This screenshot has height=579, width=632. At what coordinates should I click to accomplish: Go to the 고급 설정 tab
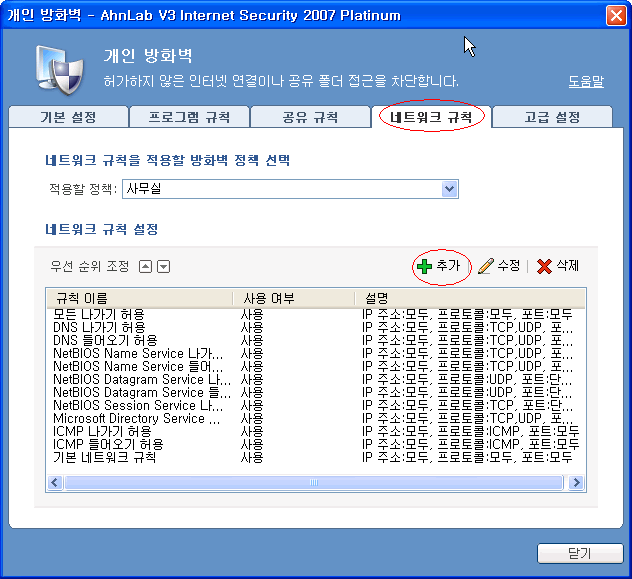[x=552, y=117]
